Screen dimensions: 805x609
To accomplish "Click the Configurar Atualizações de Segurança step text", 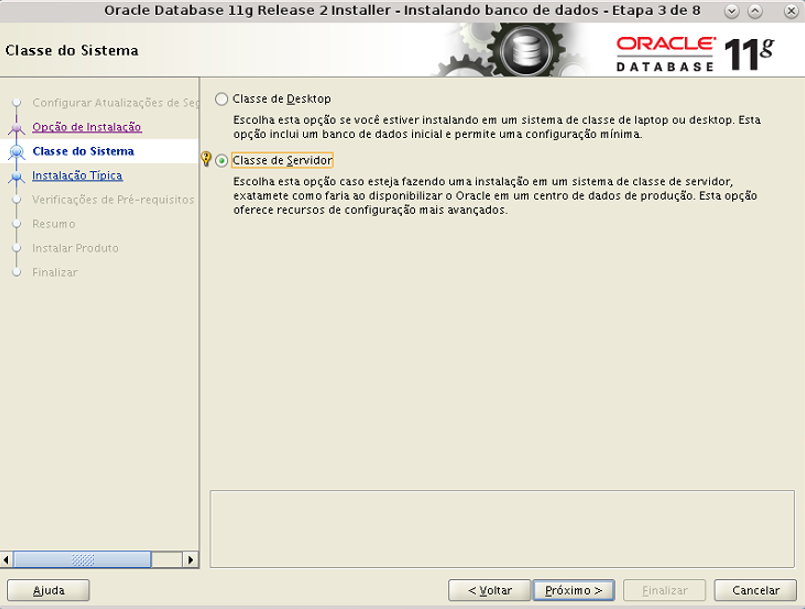I will click(x=115, y=103).
